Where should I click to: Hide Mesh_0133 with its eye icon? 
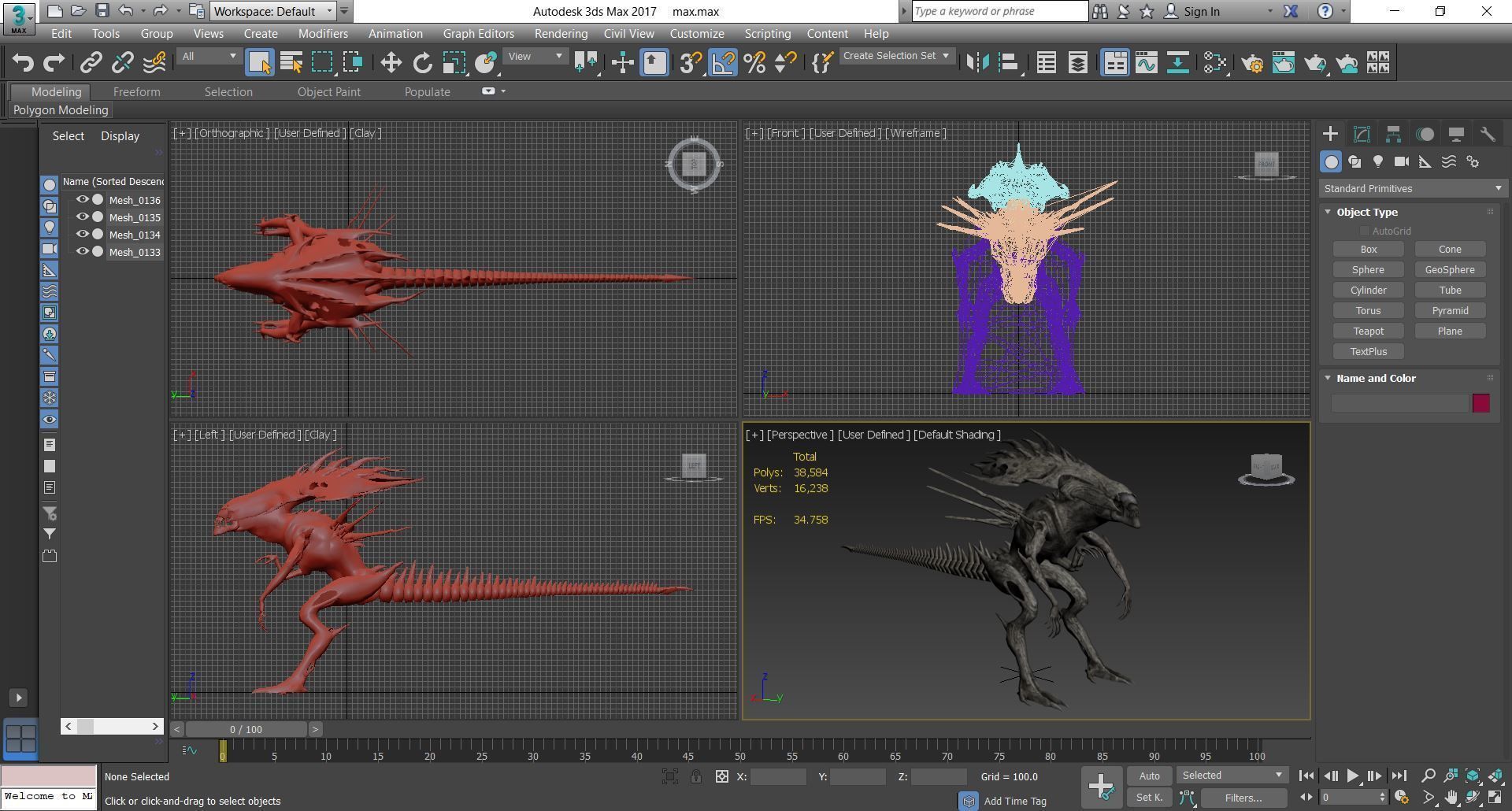click(82, 252)
